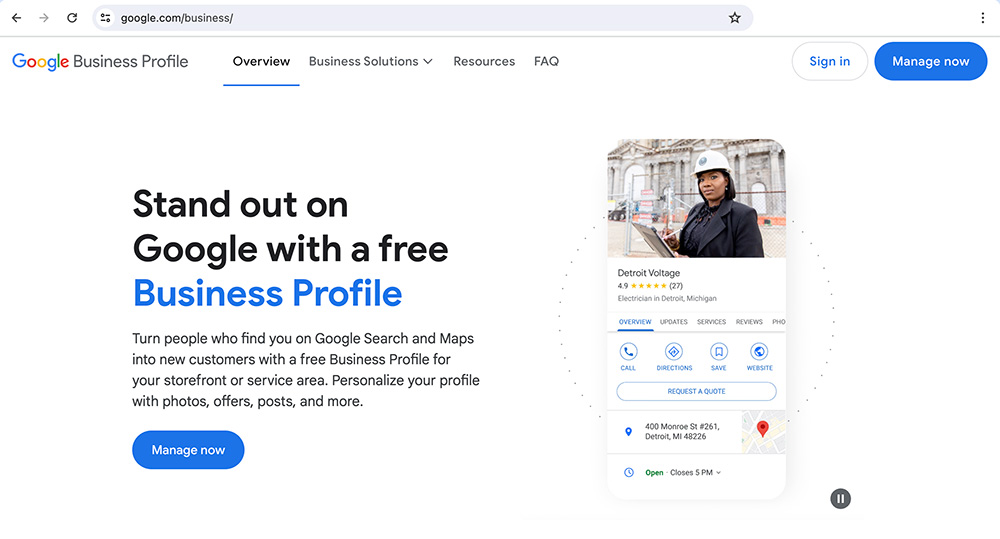Click Request a Quote button
The image size is (1000, 539).
coord(696,391)
